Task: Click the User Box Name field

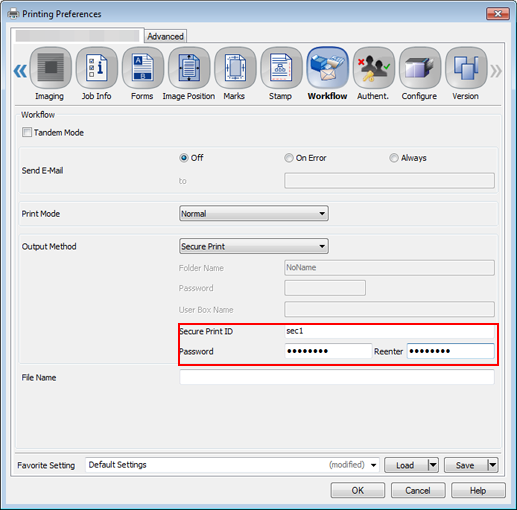Action: click(389, 309)
